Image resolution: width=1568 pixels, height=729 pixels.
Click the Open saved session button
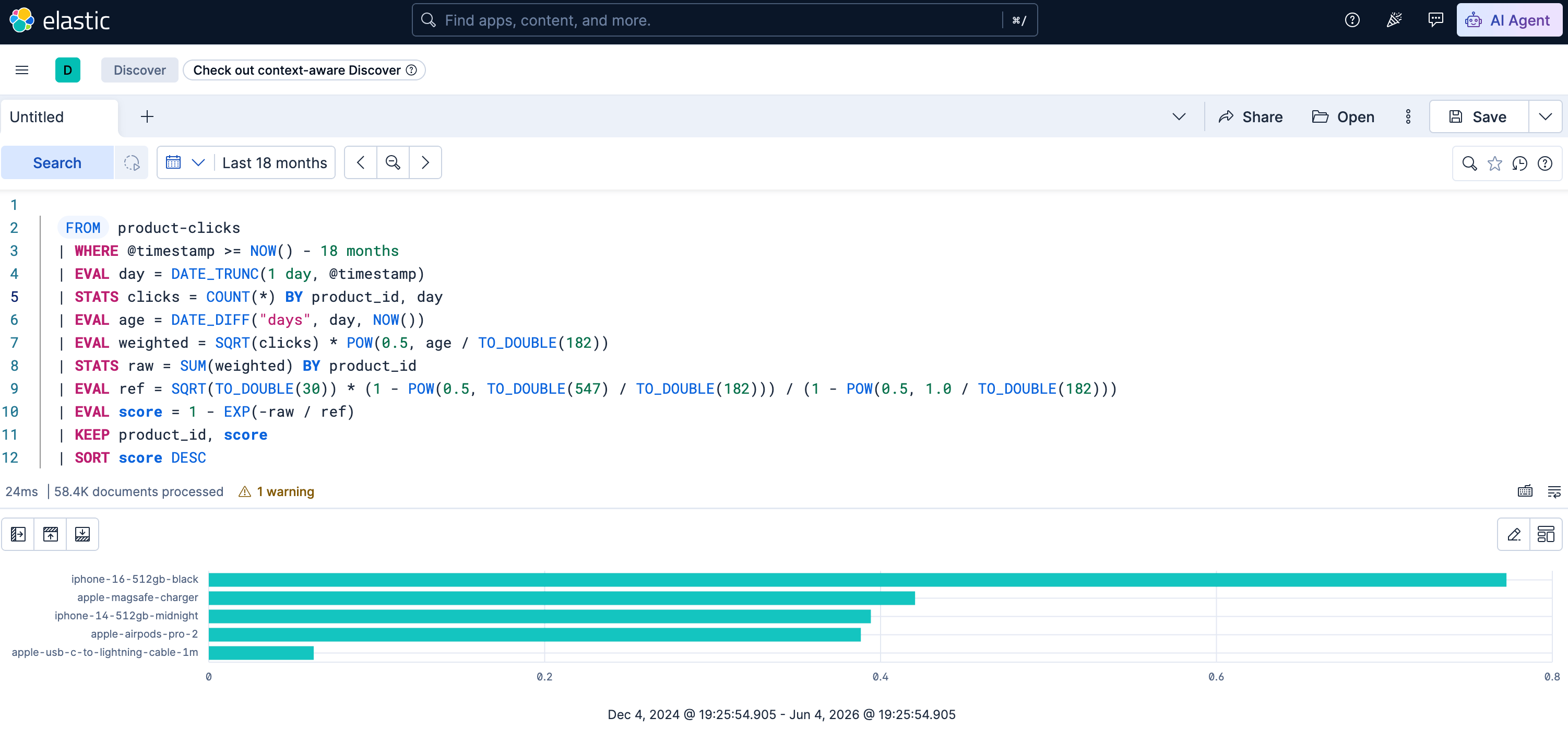click(1343, 117)
